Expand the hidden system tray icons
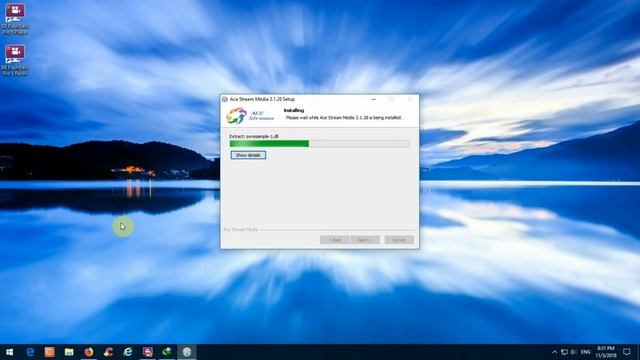This screenshot has width=640, height=360. 554,352
